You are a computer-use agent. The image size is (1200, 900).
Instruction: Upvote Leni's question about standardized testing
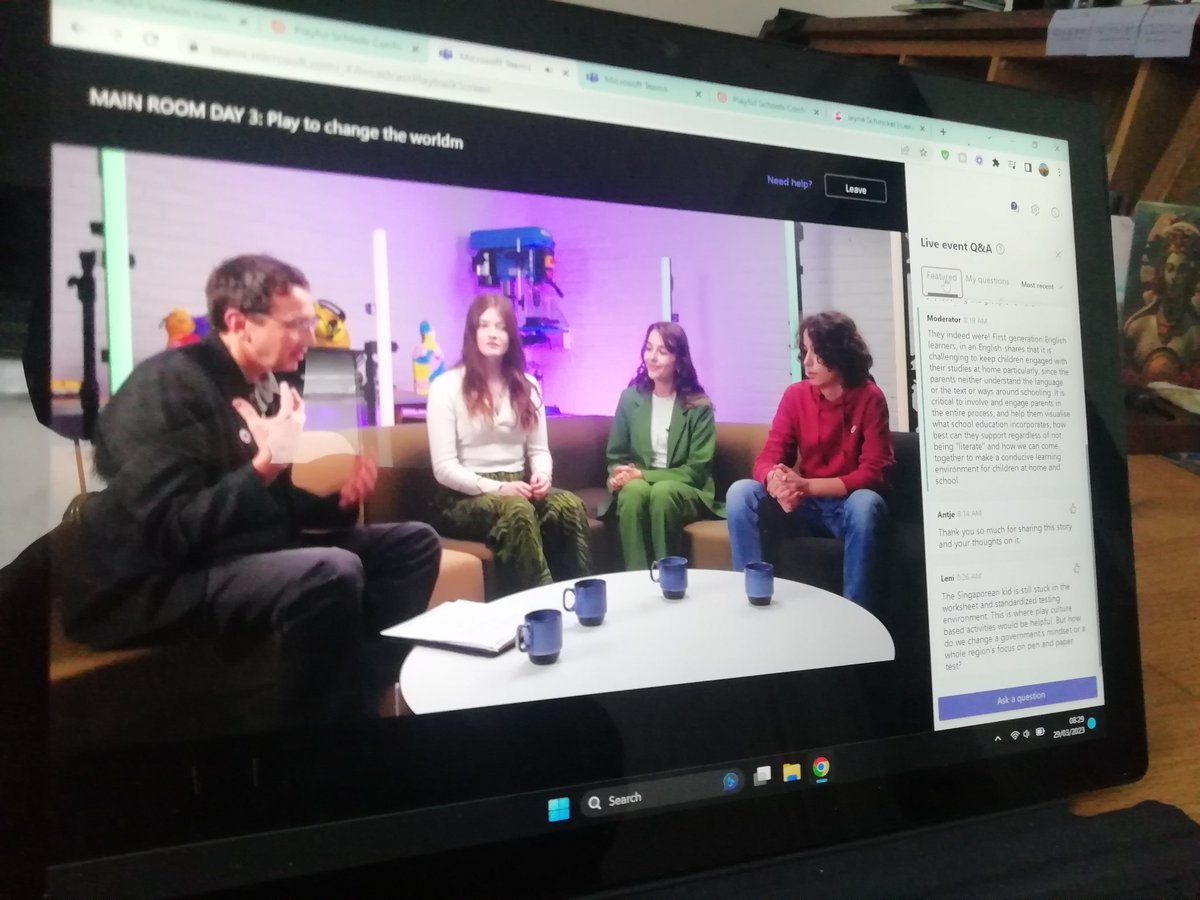1077,568
